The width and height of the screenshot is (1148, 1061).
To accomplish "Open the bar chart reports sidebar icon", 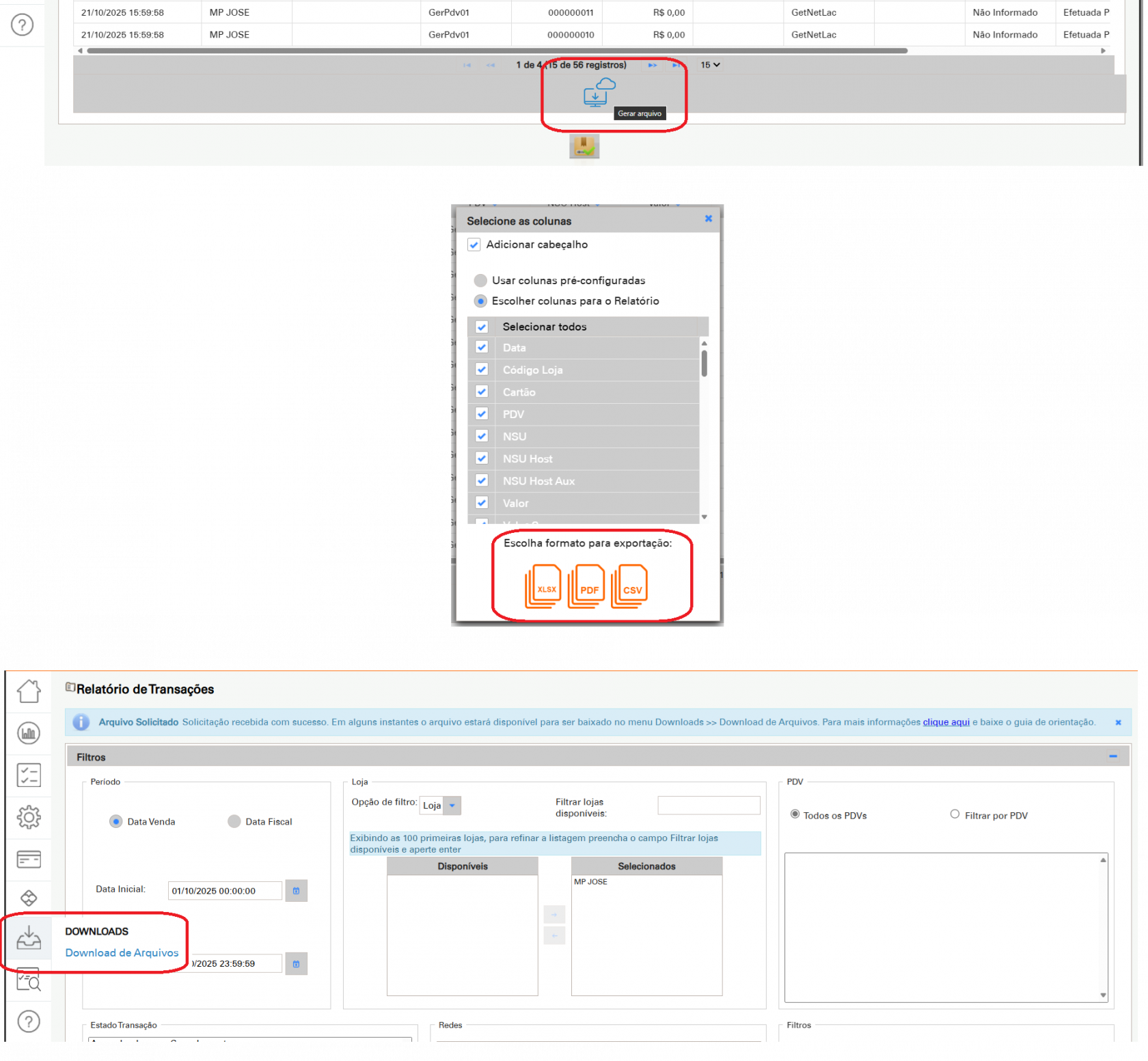I will point(29,733).
